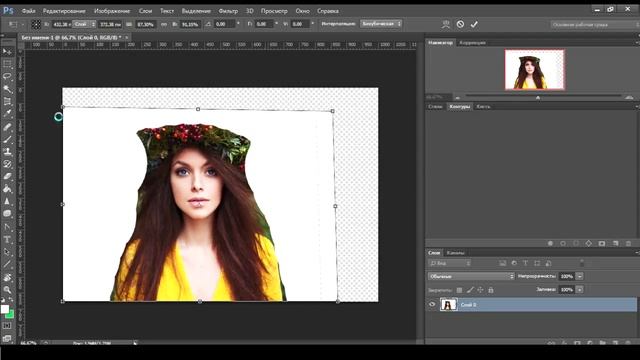The width and height of the screenshot is (640, 360).
Task: Toggle lock position of layer
Action: (480, 290)
